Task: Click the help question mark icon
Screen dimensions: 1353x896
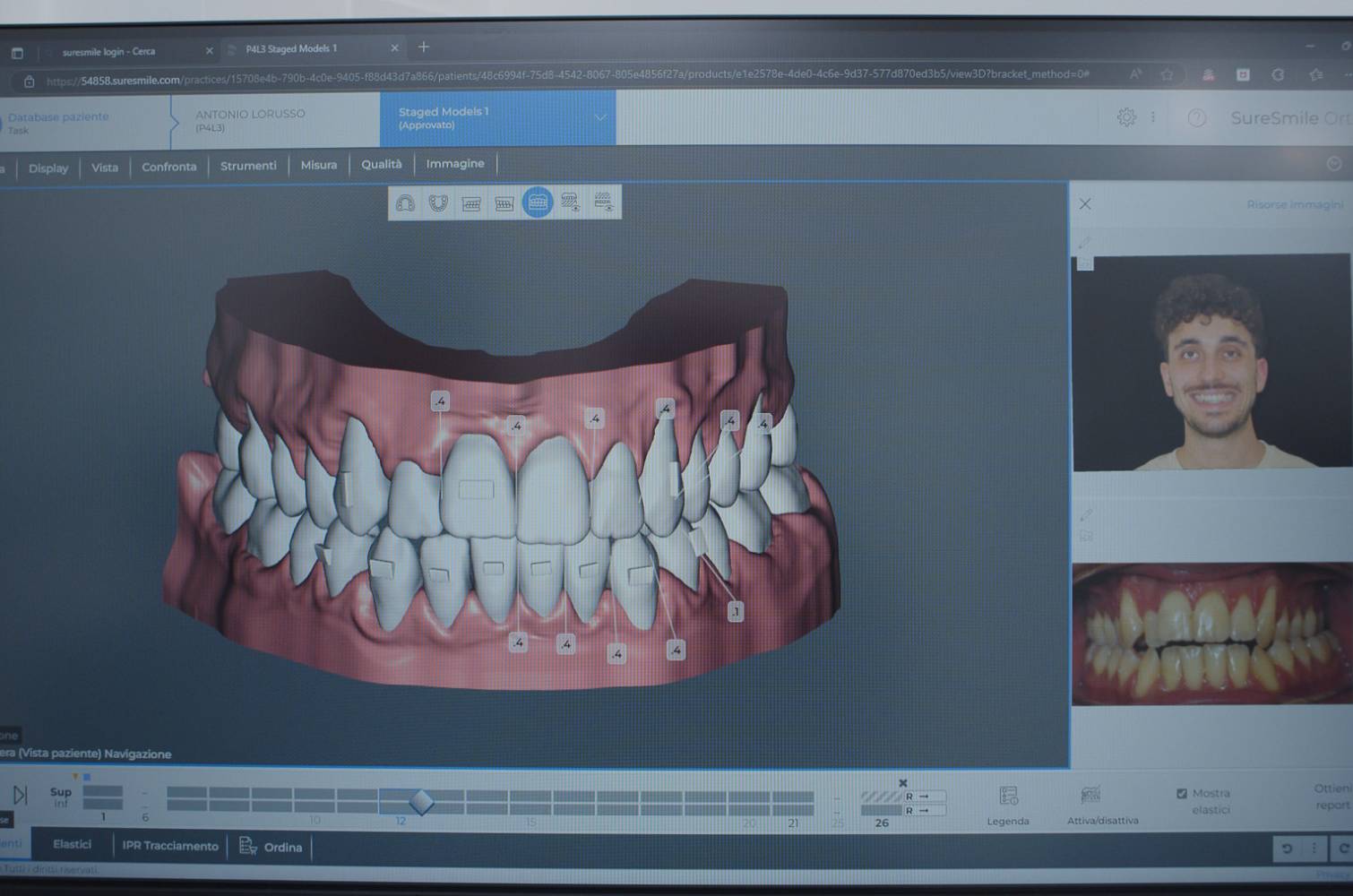Action: click(1196, 118)
